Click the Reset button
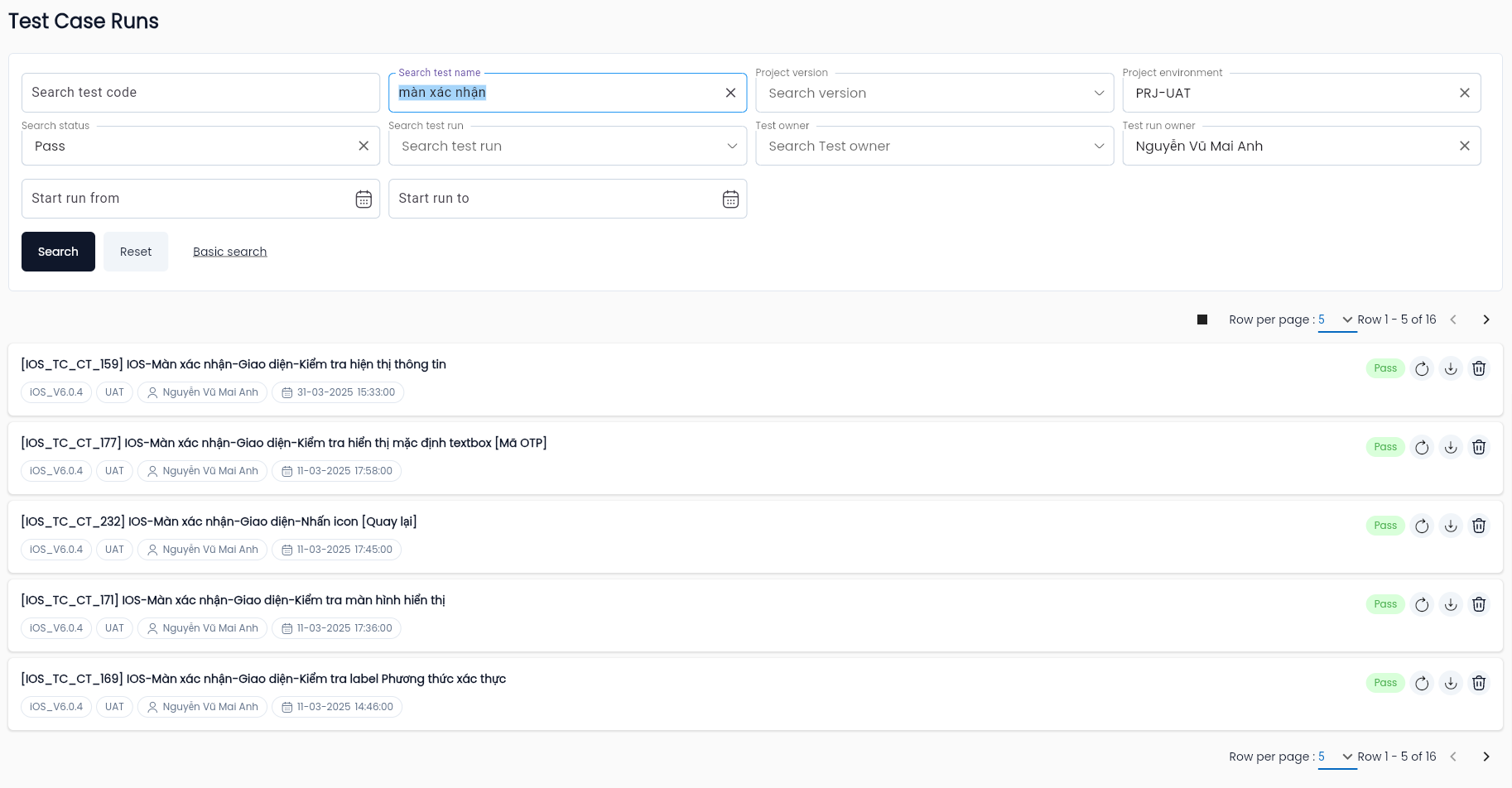The width and height of the screenshot is (1512, 788). (136, 252)
